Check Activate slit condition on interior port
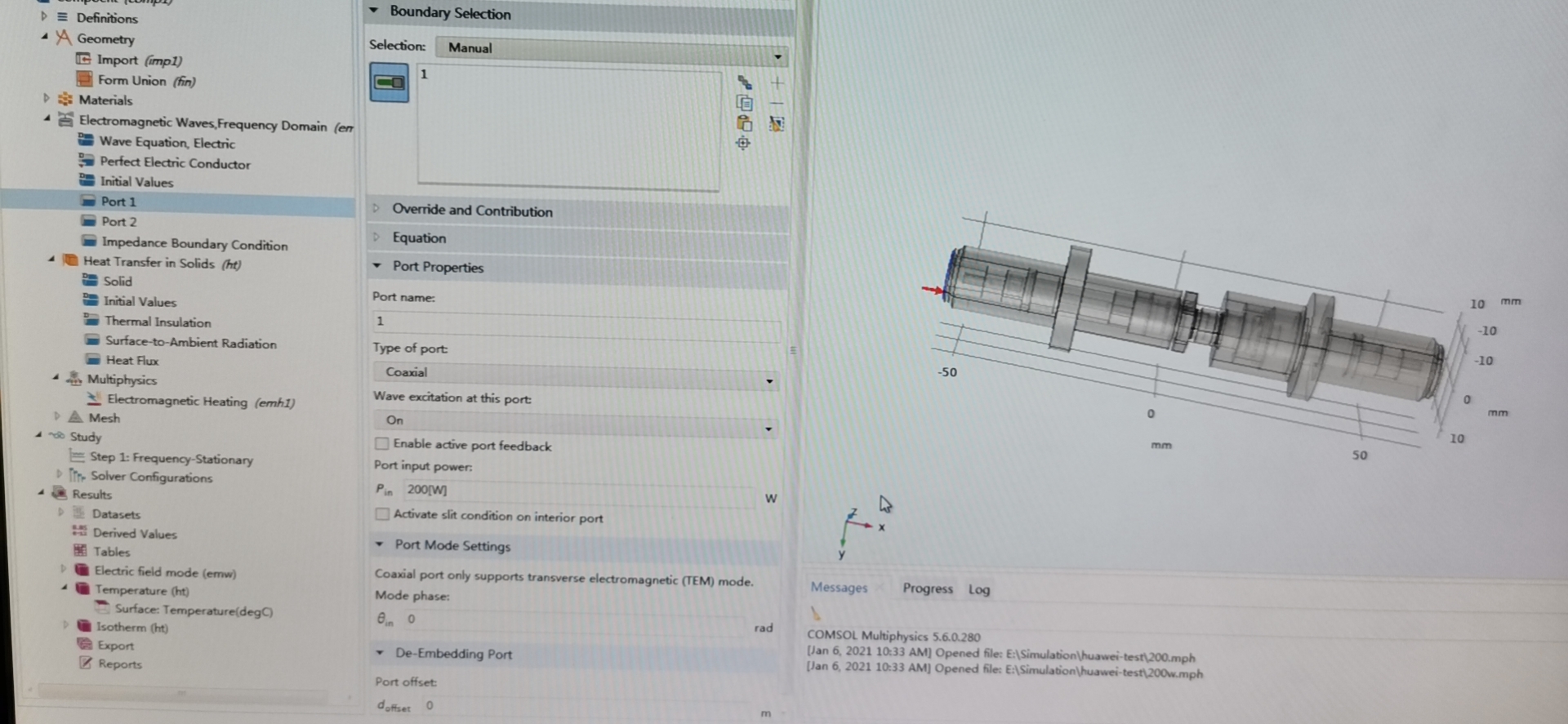The width and height of the screenshot is (1568, 724). pos(381,514)
